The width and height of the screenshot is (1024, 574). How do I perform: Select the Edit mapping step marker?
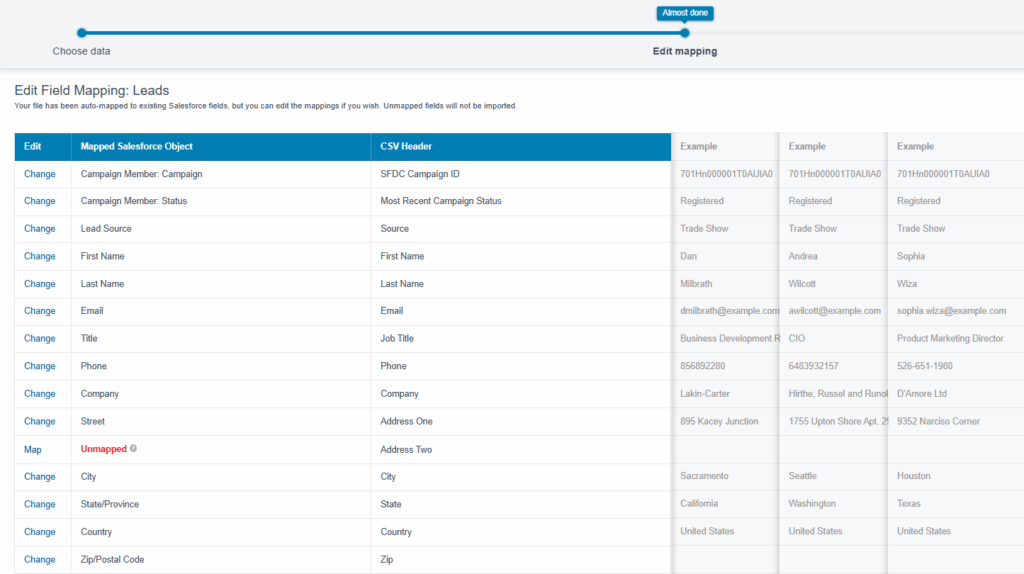[684, 33]
